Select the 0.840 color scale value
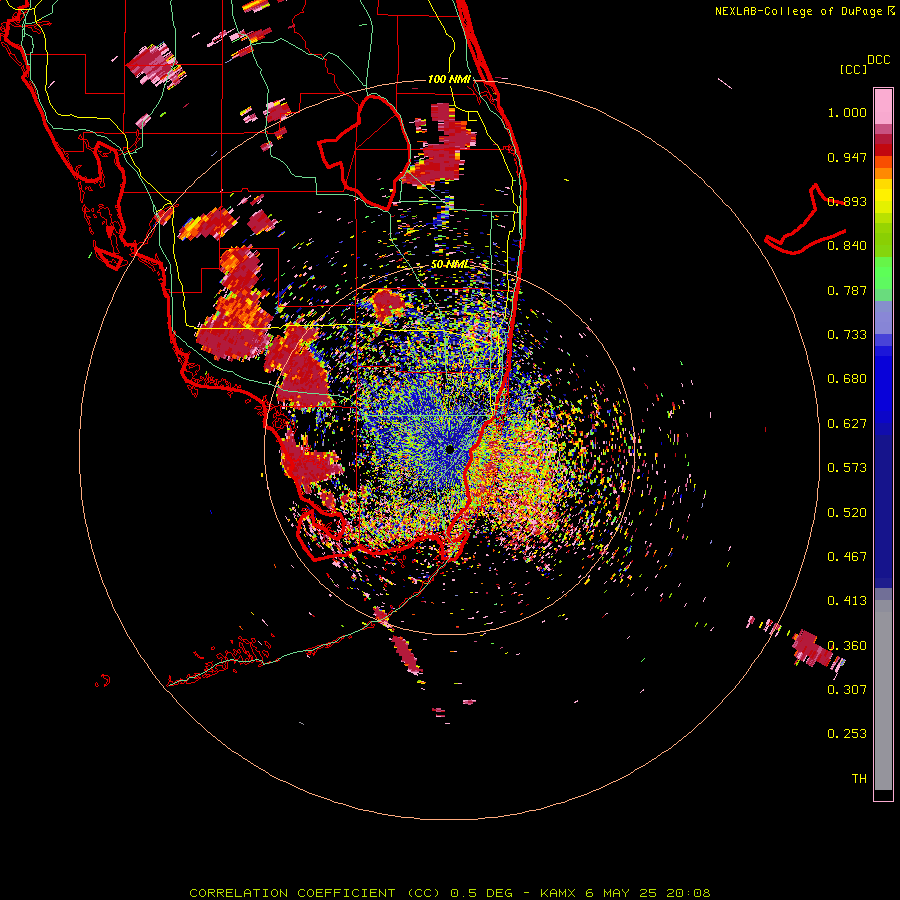 [847, 246]
